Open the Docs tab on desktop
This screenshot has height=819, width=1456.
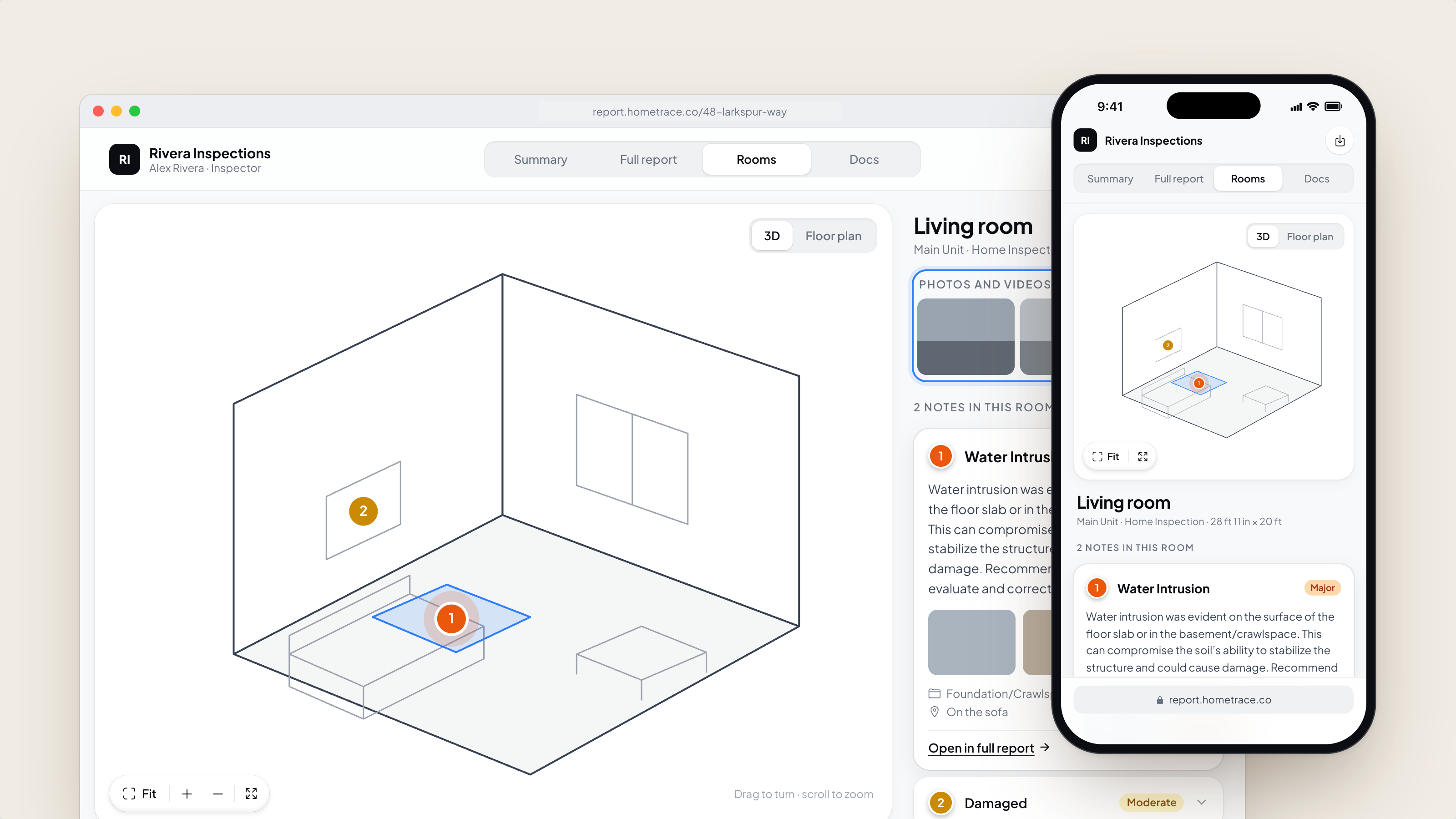[x=864, y=159]
